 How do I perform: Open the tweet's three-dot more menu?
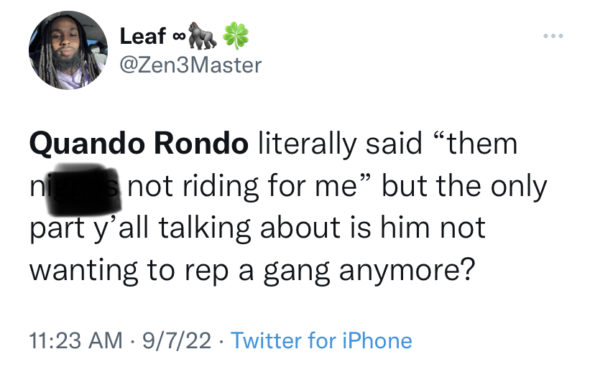pos(553,36)
